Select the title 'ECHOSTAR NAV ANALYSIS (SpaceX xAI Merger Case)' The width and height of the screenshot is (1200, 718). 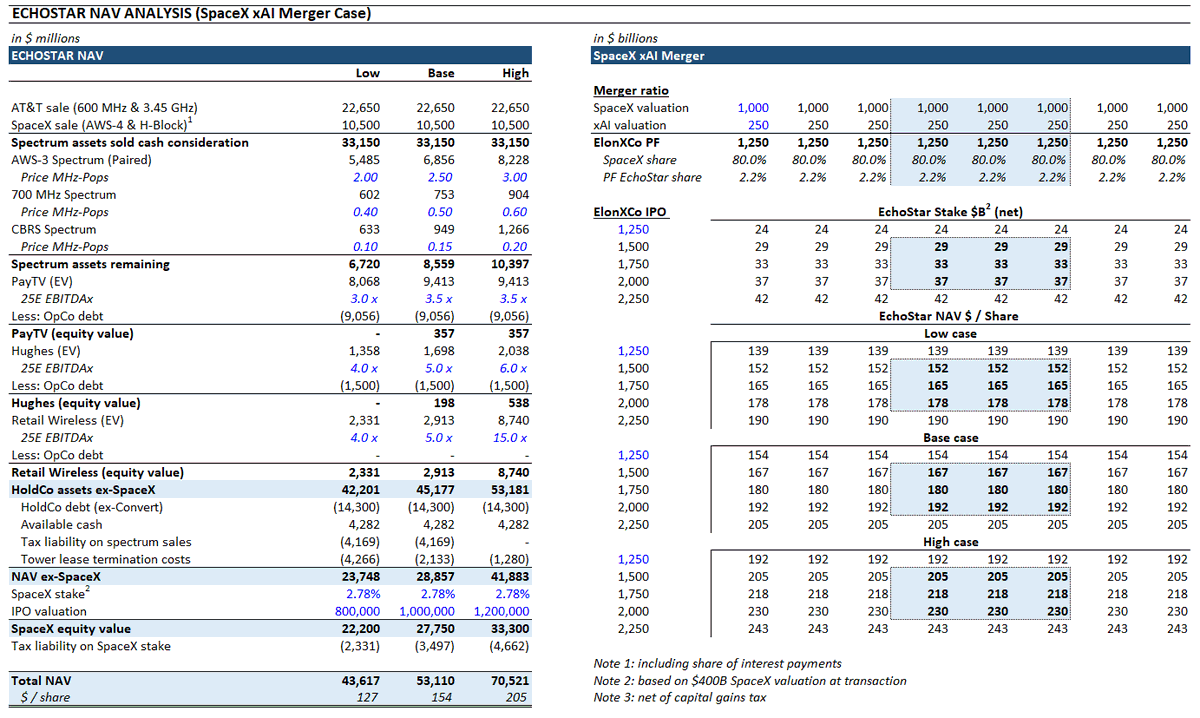tap(191, 14)
